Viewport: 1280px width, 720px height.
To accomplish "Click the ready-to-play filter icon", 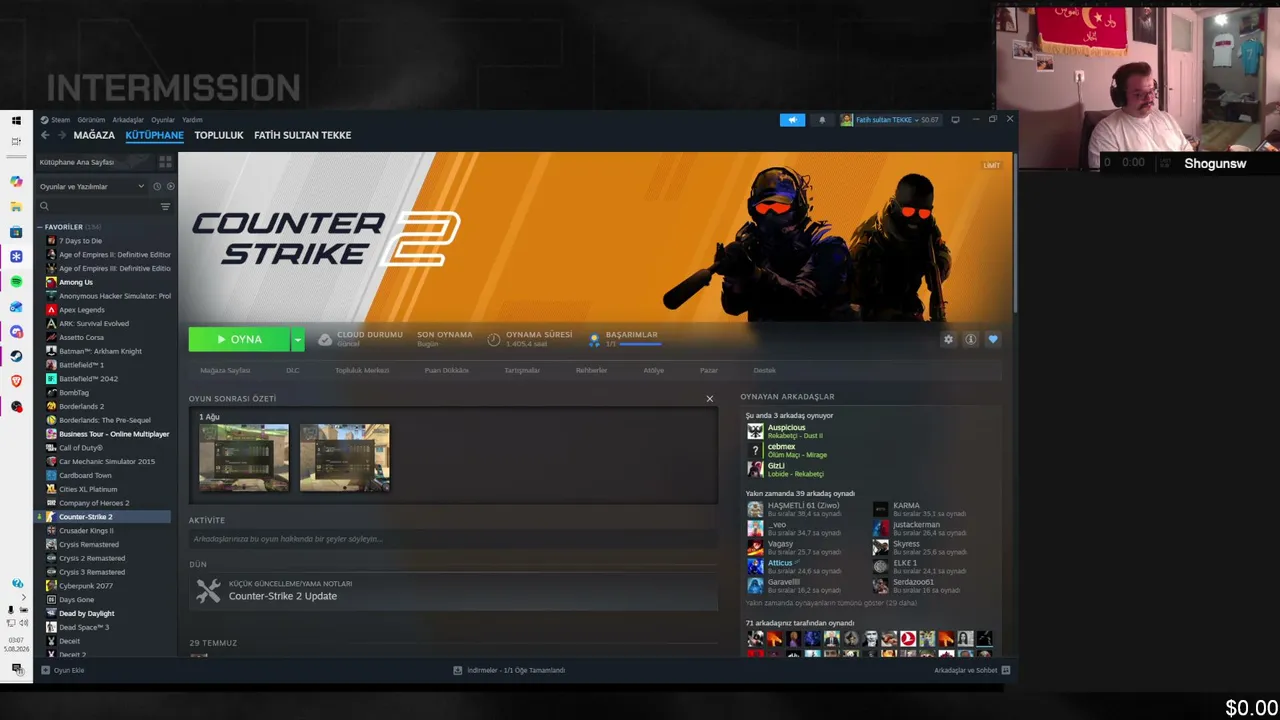I will pyautogui.click(x=170, y=186).
